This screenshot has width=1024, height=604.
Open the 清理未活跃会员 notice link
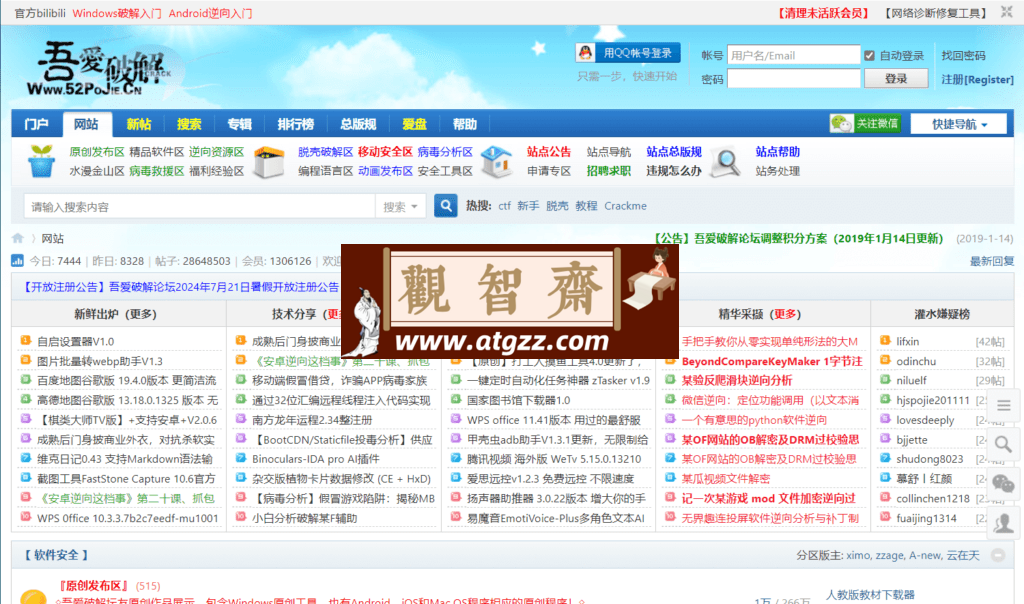click(x=823, y=13)
